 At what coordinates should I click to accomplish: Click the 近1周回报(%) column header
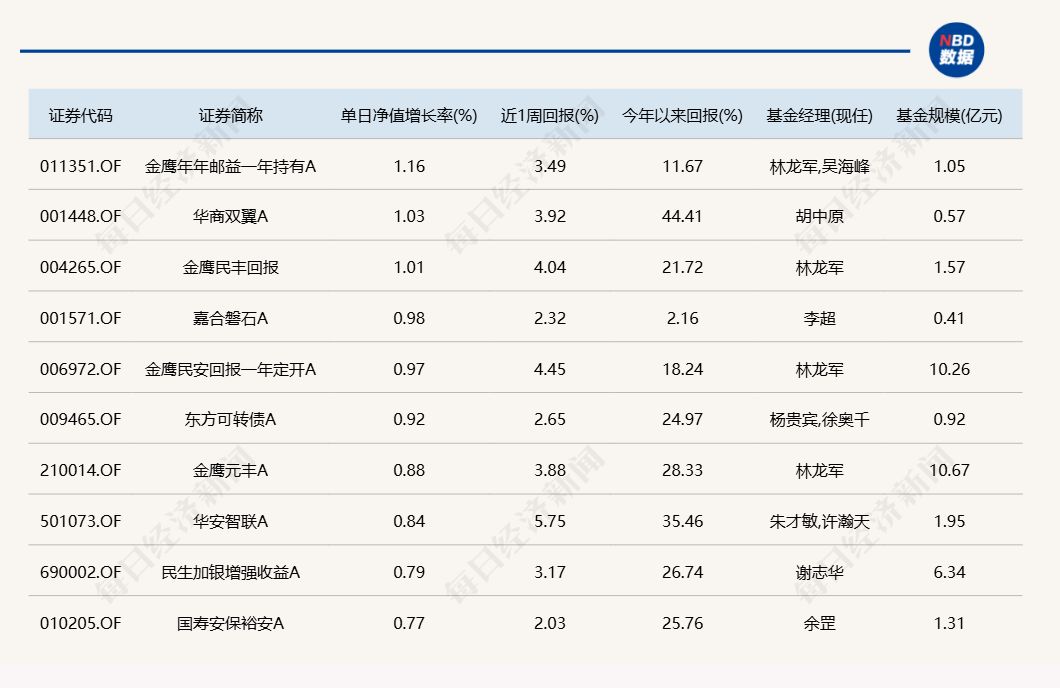click(x=549, y=115)
